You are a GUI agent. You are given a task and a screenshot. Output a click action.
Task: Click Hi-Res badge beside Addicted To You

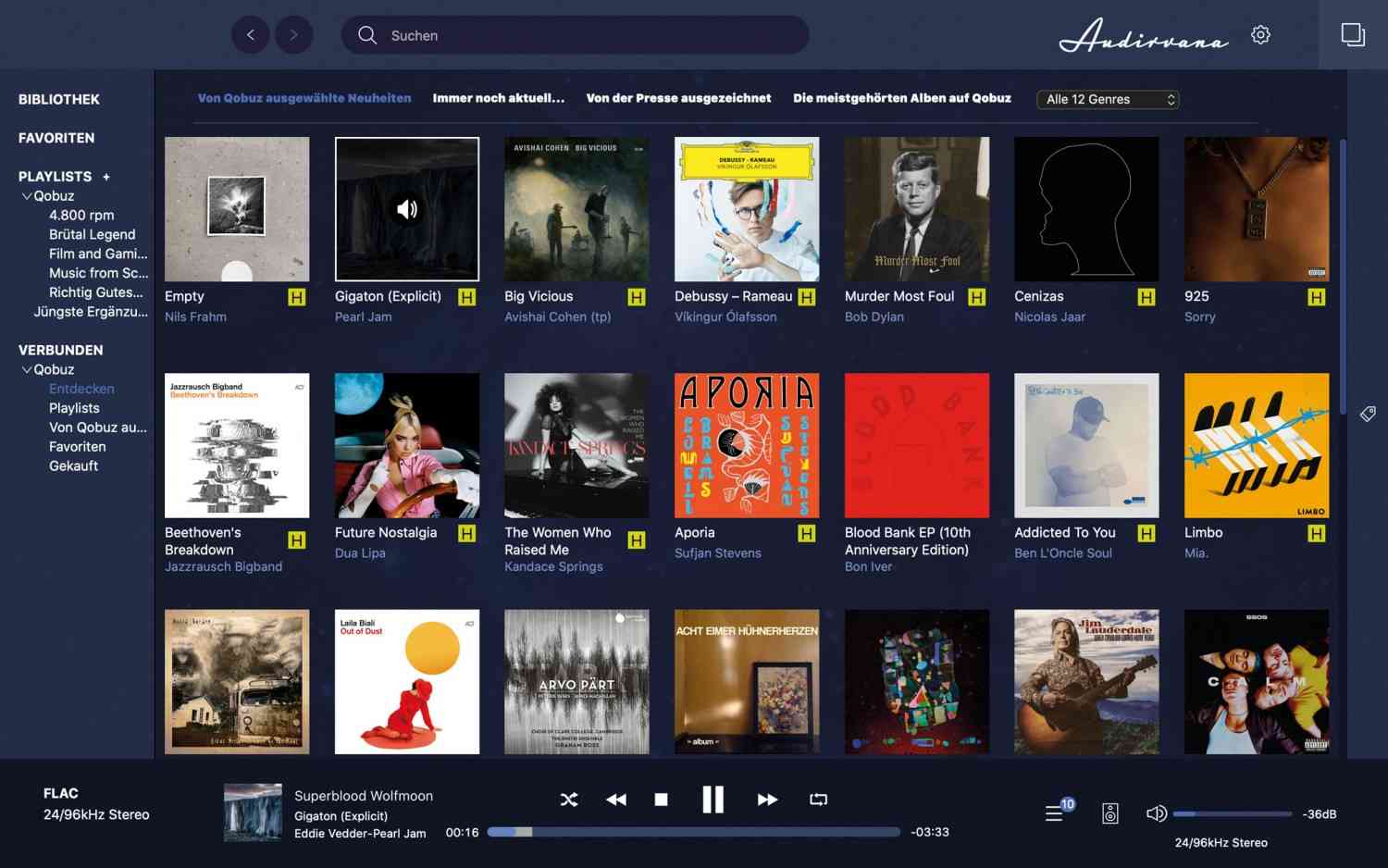(1146, 533)
